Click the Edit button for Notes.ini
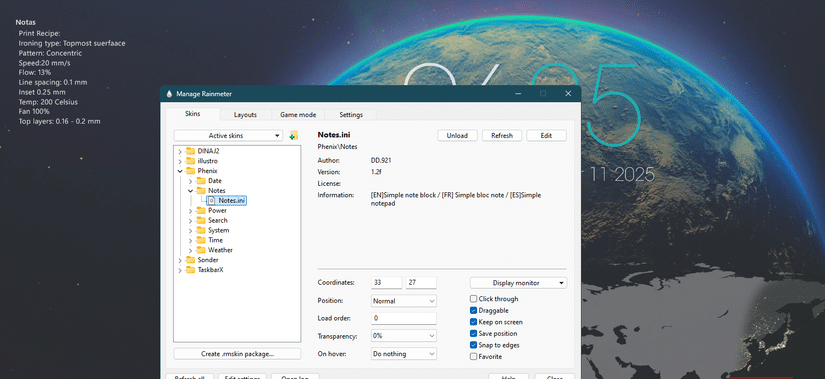The height and width of the screenshot is (379, 825). 546,135
